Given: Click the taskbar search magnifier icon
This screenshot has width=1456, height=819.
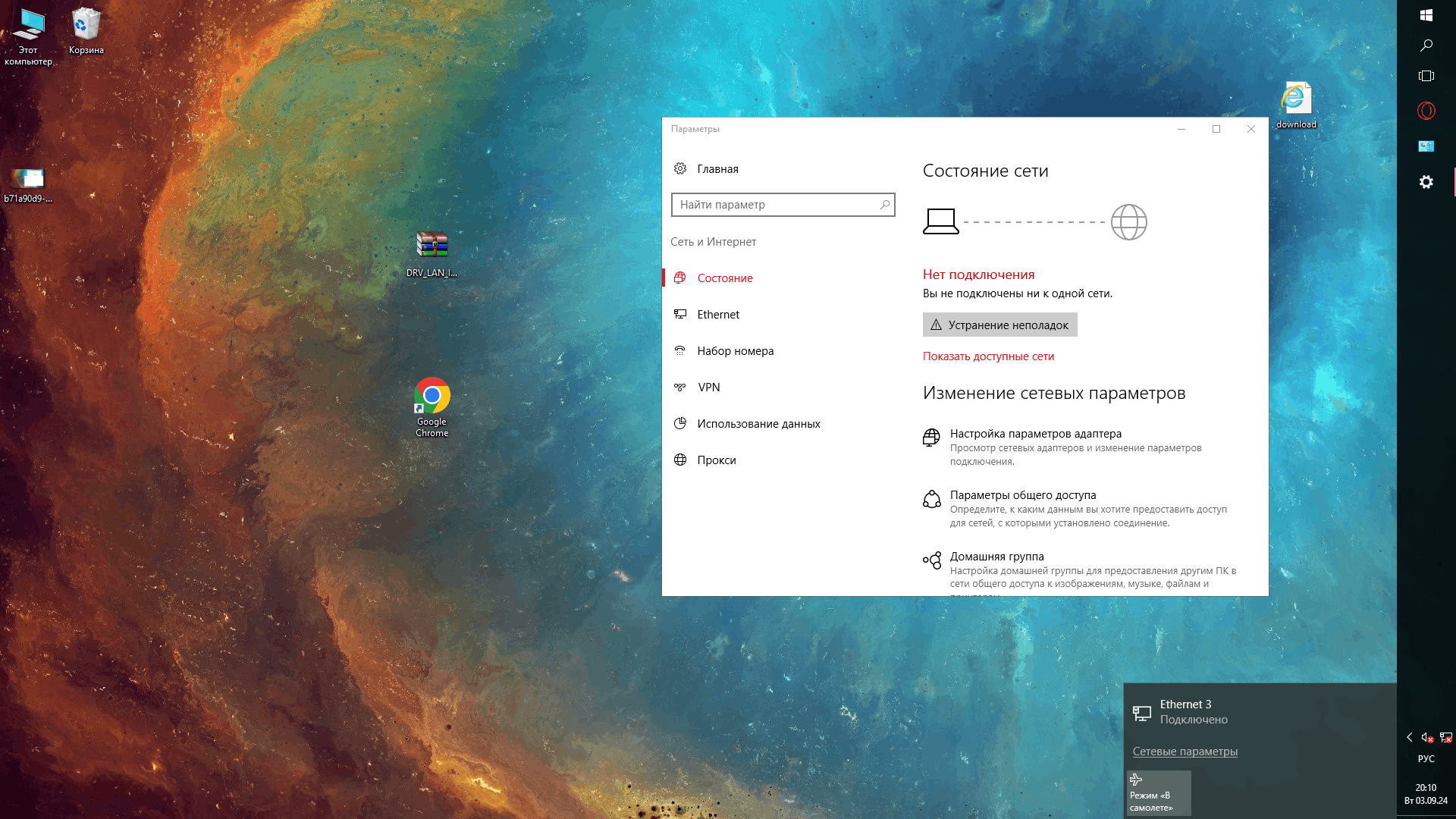Looking at the screenshot, I should (1426, 45).
